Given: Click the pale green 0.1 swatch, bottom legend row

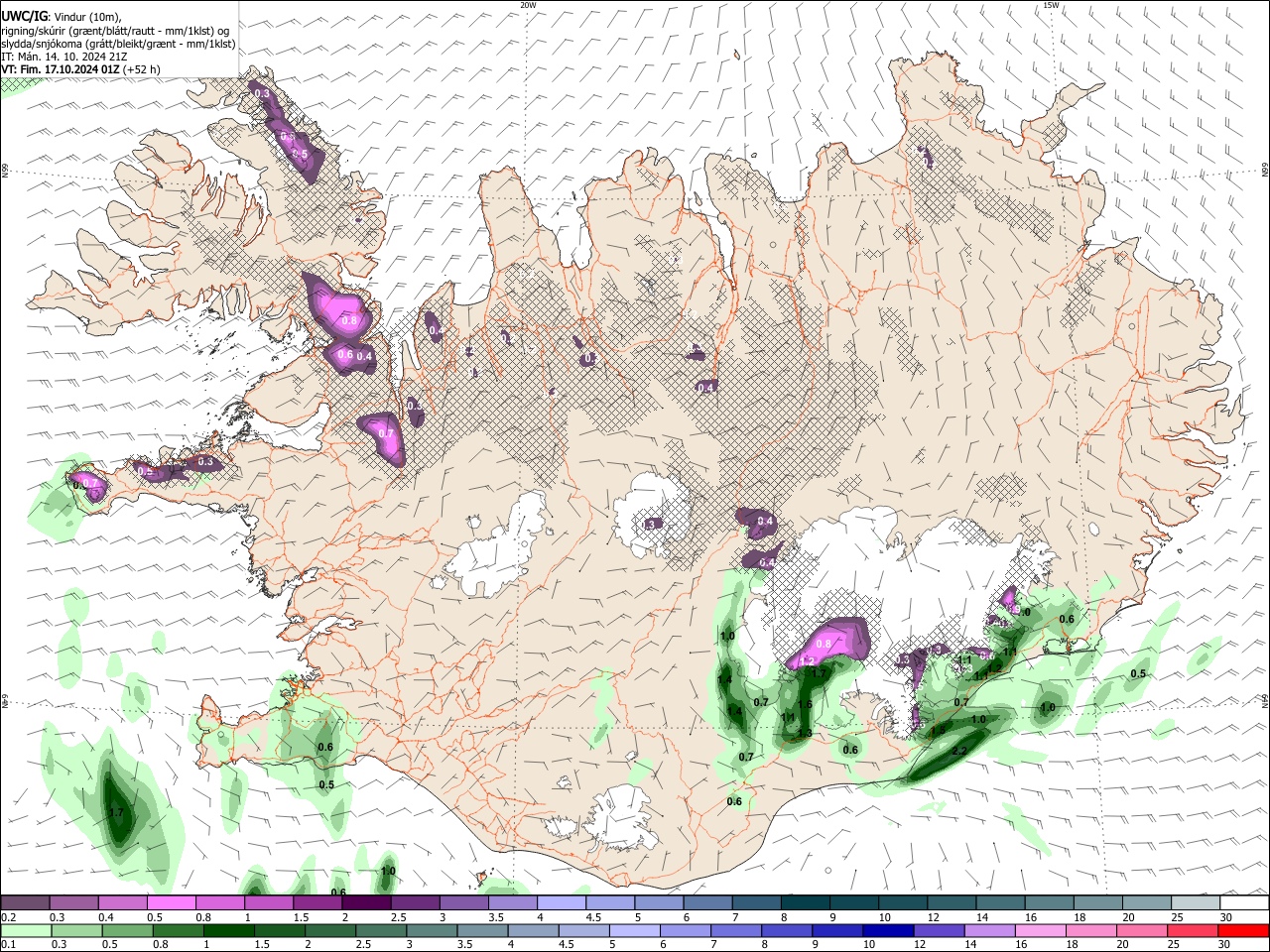Looking at the screenshot, I should [x=25, y=930].
